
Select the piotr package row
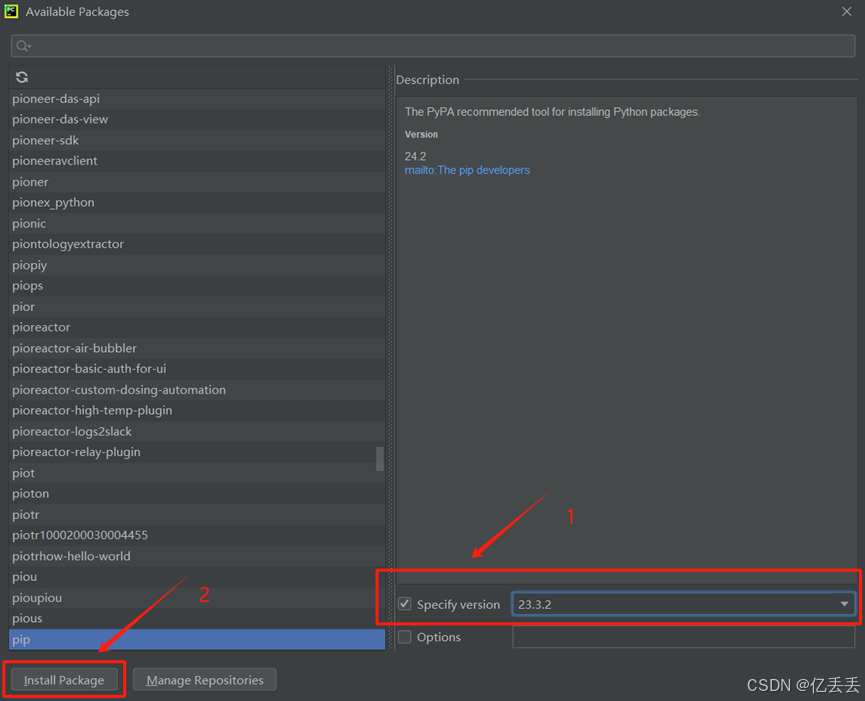pyautogui.click(x=197, y=515)
